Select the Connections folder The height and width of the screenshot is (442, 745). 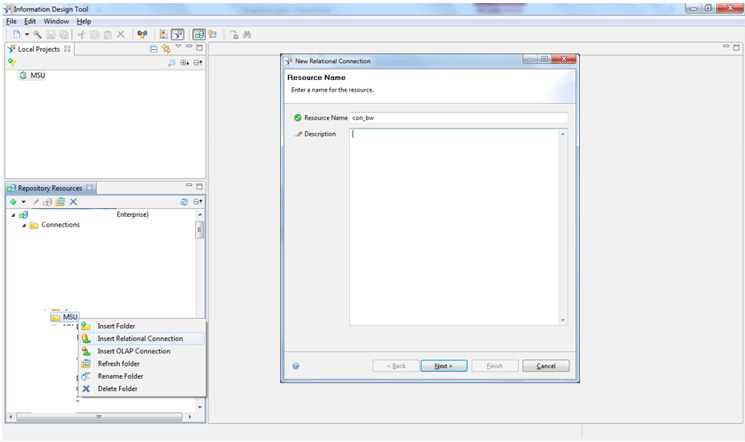click(x=60, y=225)
